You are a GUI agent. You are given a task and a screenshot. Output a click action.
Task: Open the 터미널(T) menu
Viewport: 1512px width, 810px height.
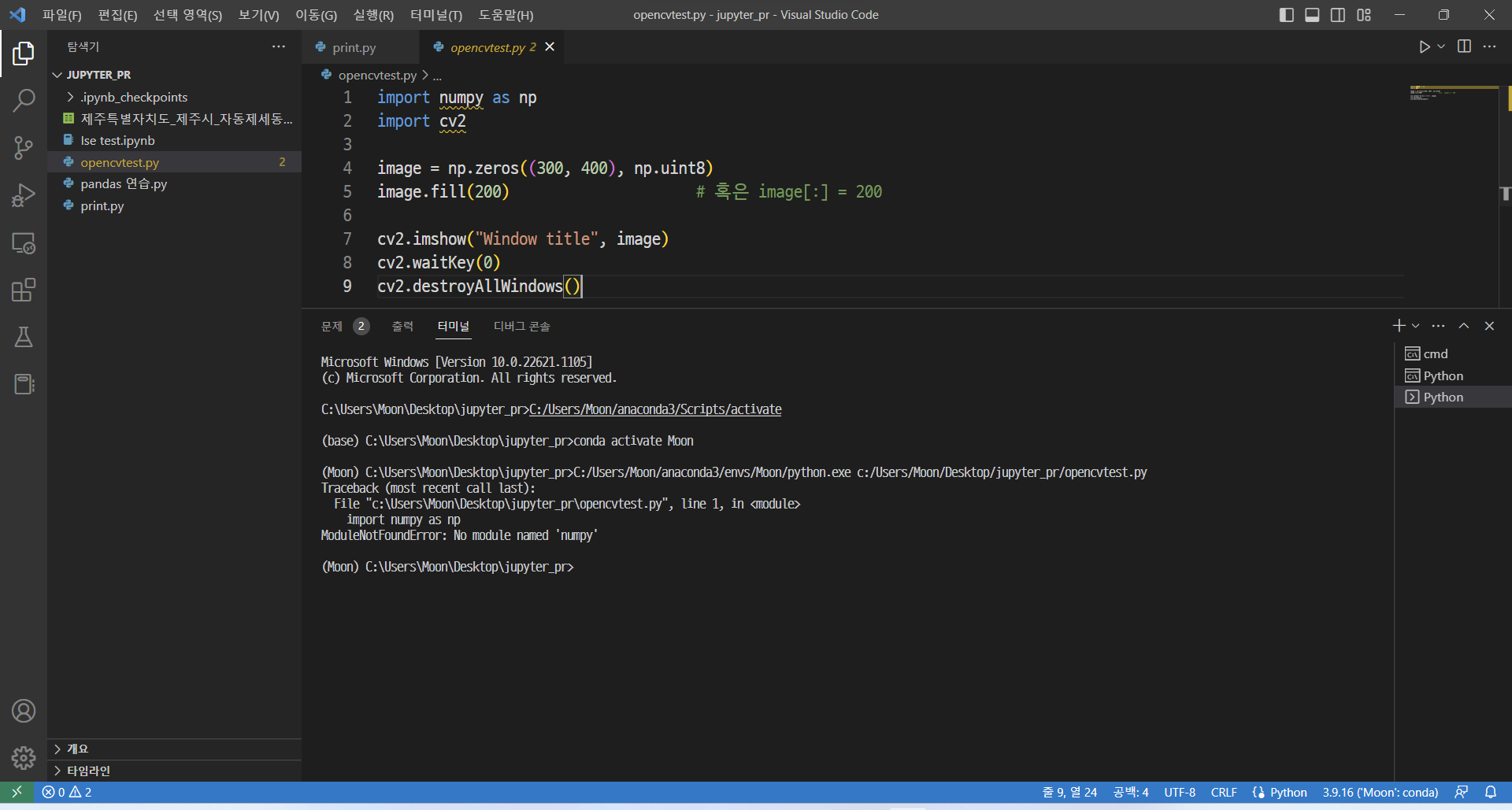[x=435, y=15]
